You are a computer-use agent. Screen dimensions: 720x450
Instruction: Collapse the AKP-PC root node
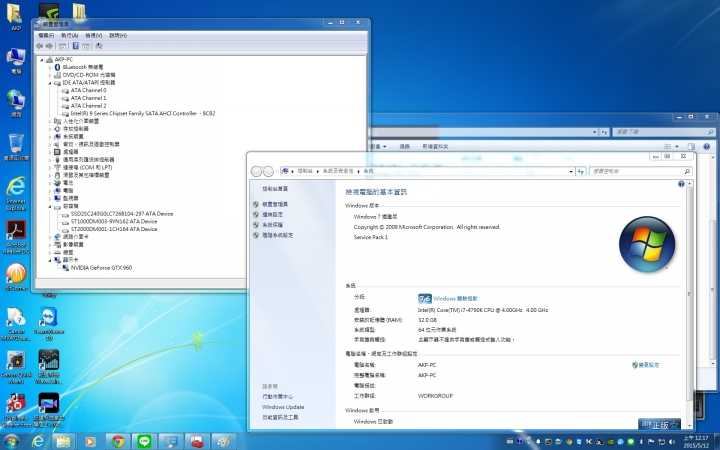(x=42, y=60)
